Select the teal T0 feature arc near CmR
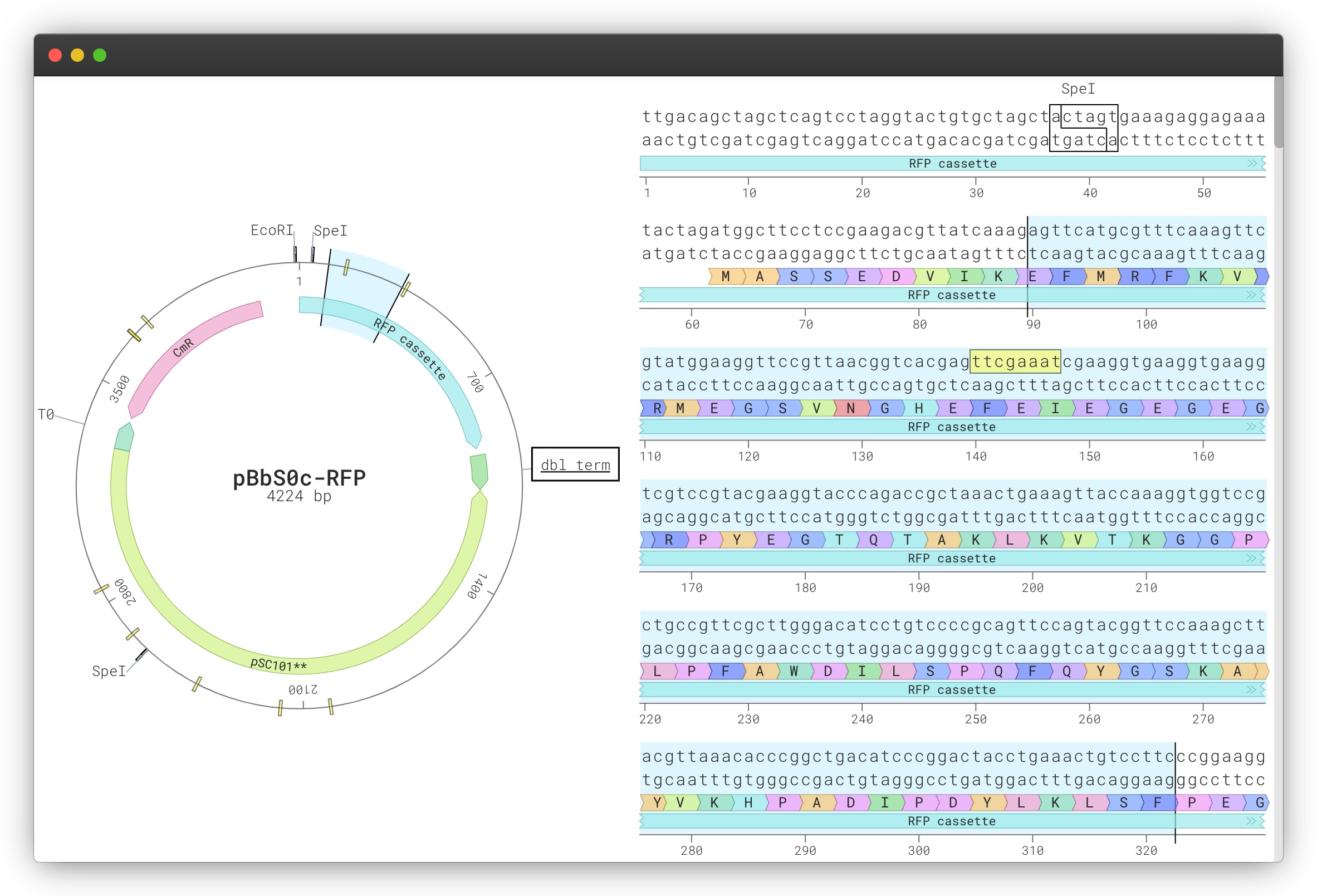 [124, 438]
